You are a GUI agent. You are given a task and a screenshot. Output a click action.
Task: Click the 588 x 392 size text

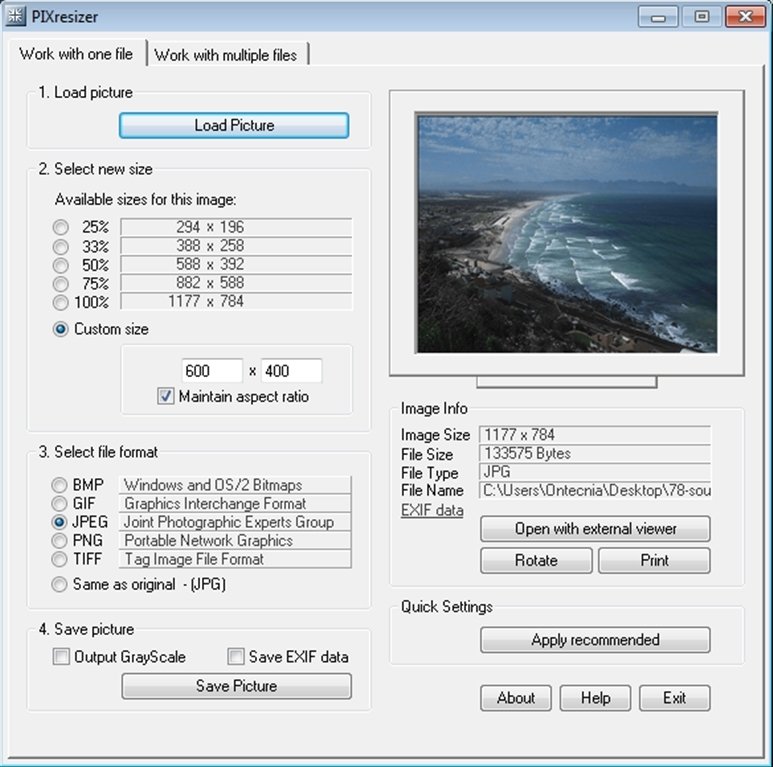click(210, 265)
